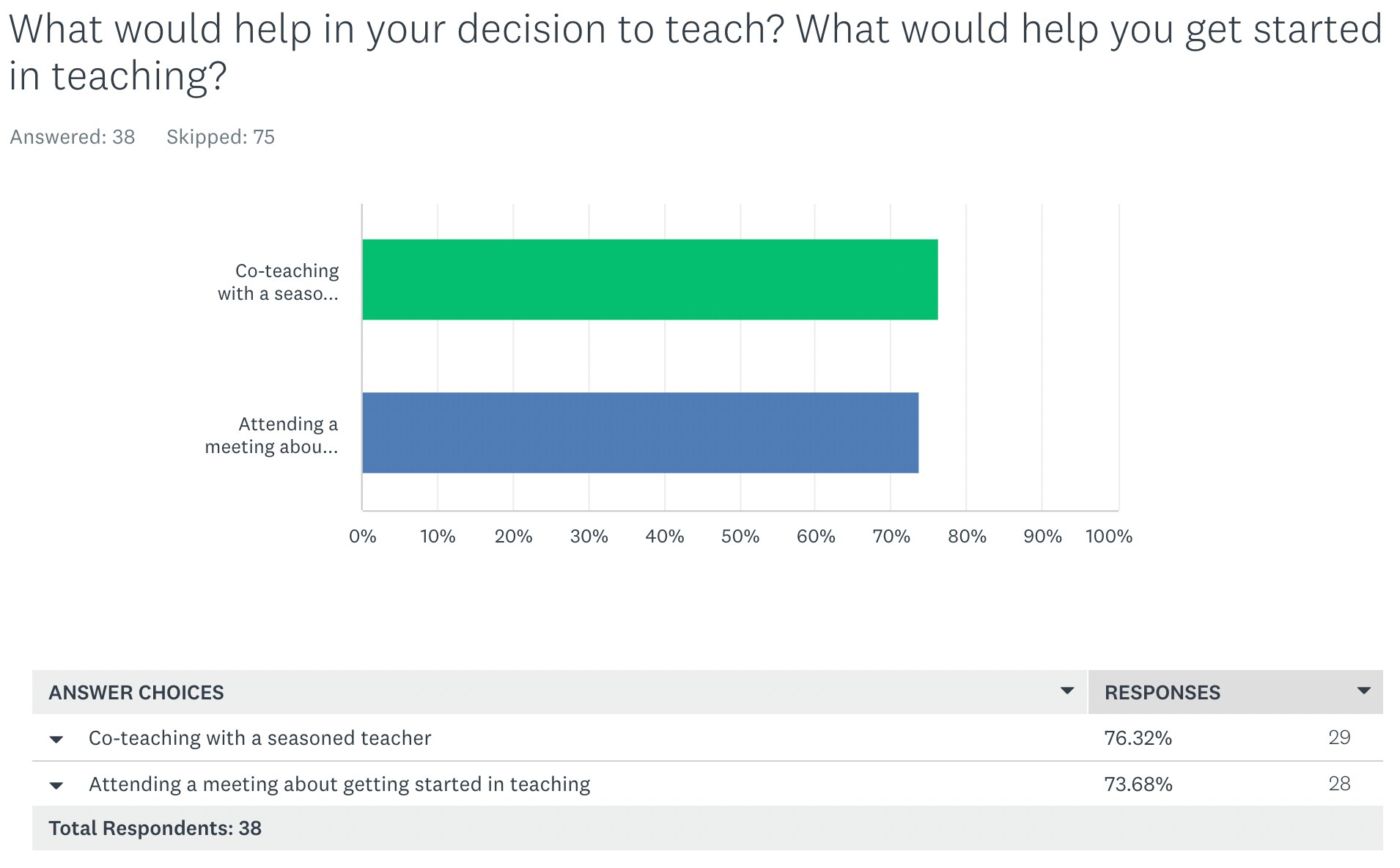Click the survey question title heading

696,53
